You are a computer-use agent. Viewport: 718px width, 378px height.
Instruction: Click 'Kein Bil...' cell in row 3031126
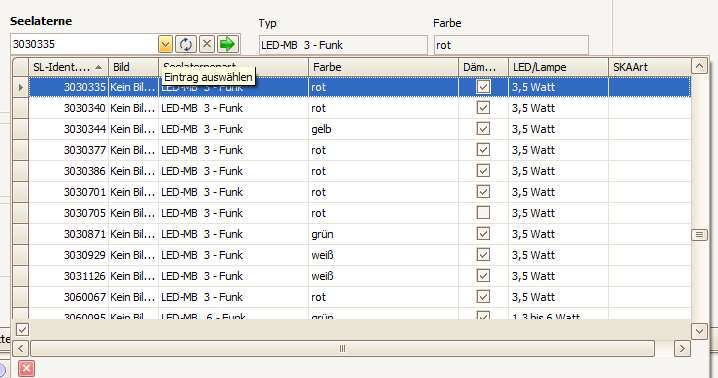coord(133,276)
